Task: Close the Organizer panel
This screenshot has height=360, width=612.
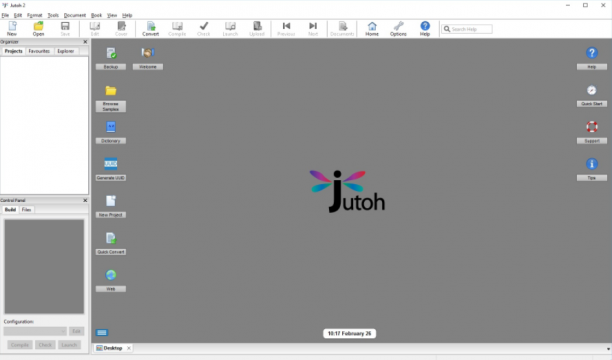Action: [x=85, y=42]
